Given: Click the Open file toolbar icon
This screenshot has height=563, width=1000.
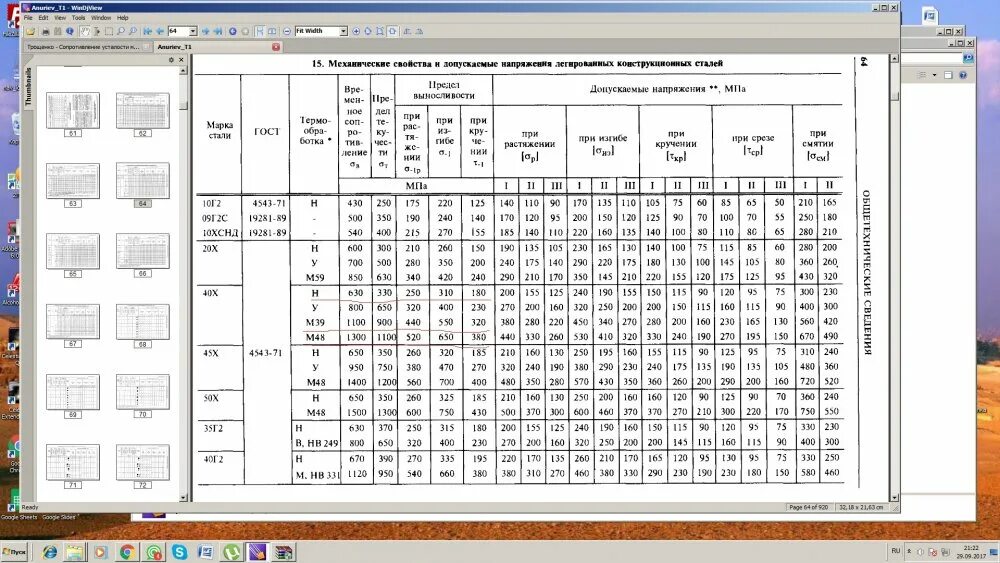Looking at the screenshot, I should [x=30, y=31].
